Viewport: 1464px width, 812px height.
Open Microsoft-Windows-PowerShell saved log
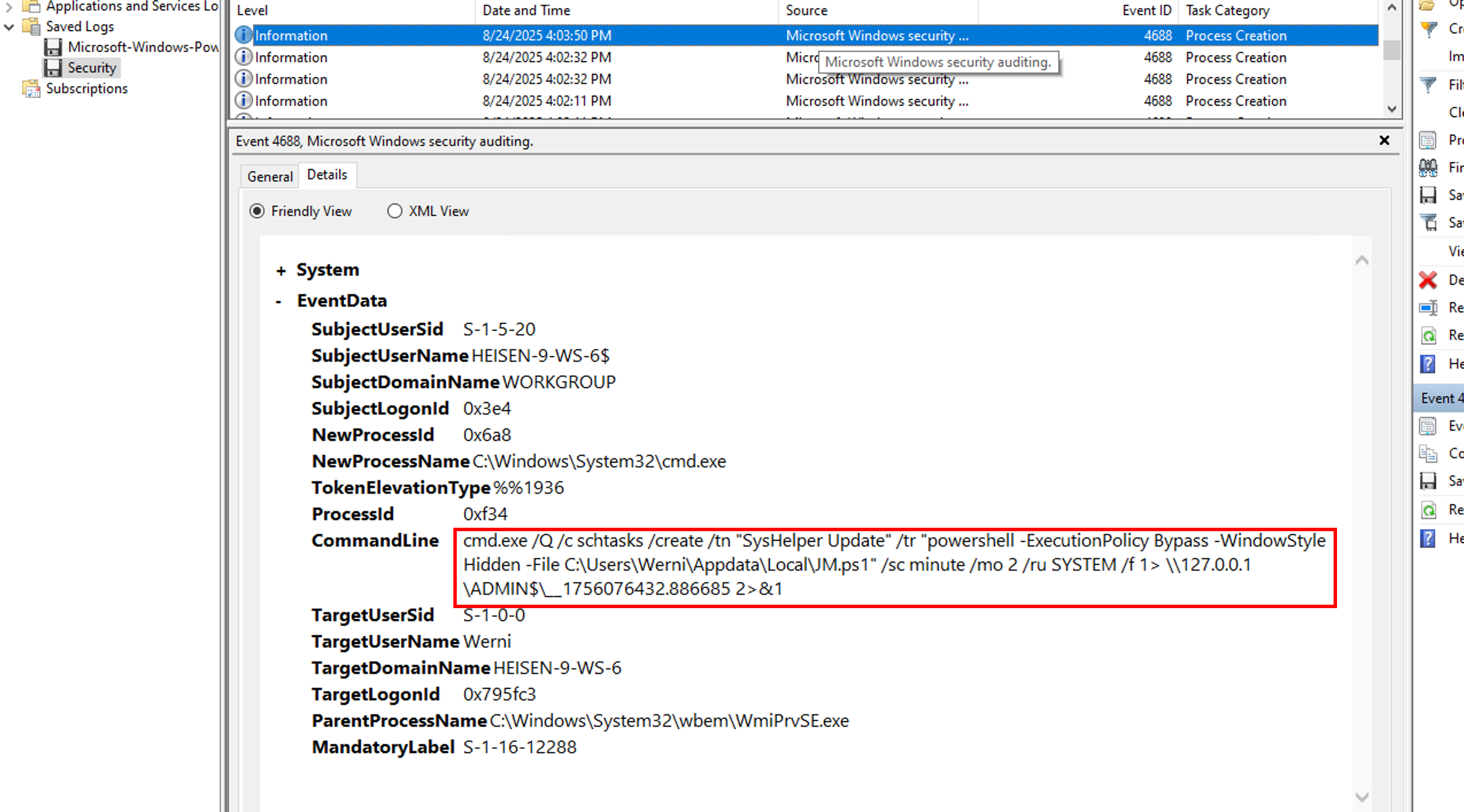(x=142, y=47)
